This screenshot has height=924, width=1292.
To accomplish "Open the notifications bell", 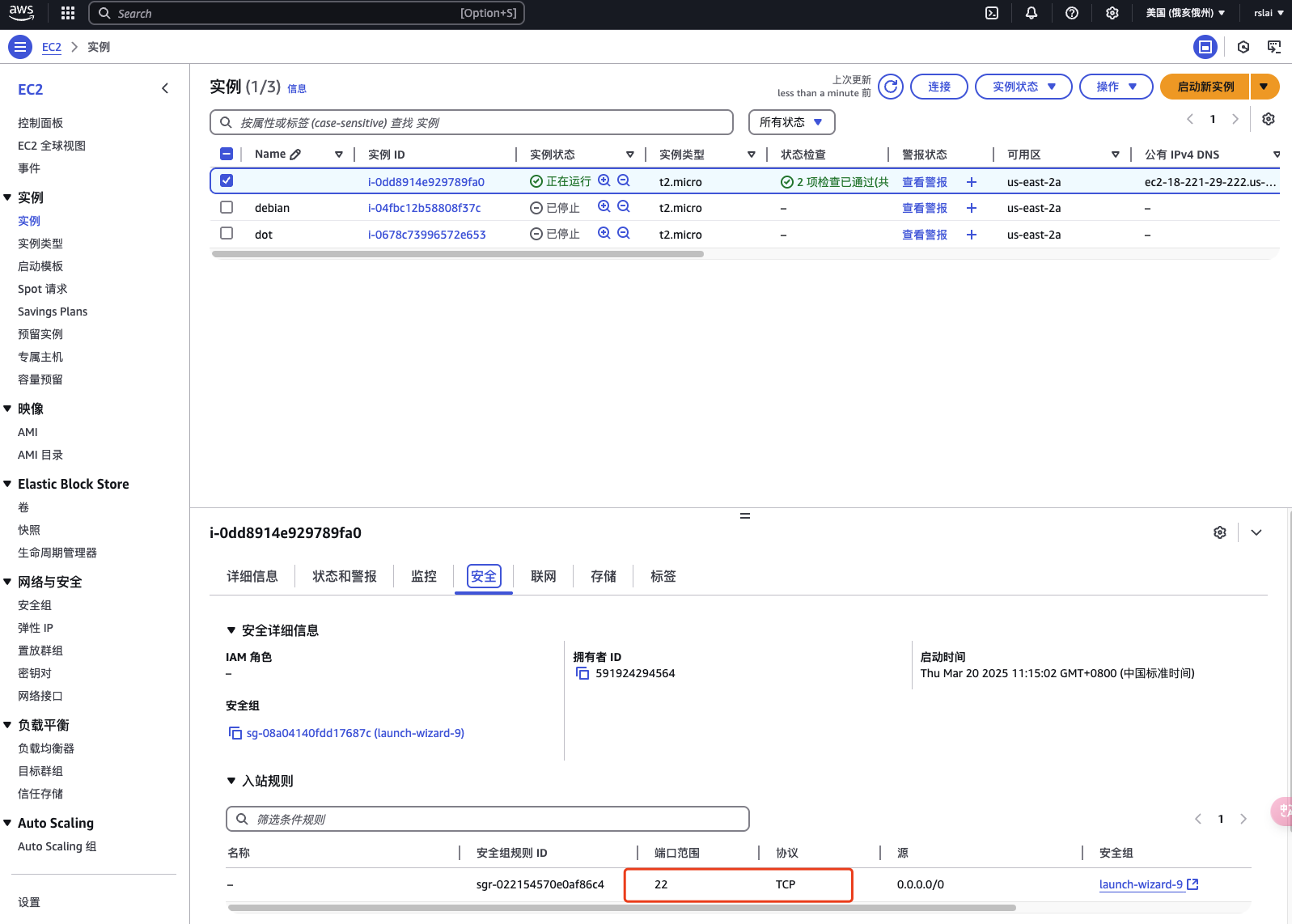I will coord(1031,13).
